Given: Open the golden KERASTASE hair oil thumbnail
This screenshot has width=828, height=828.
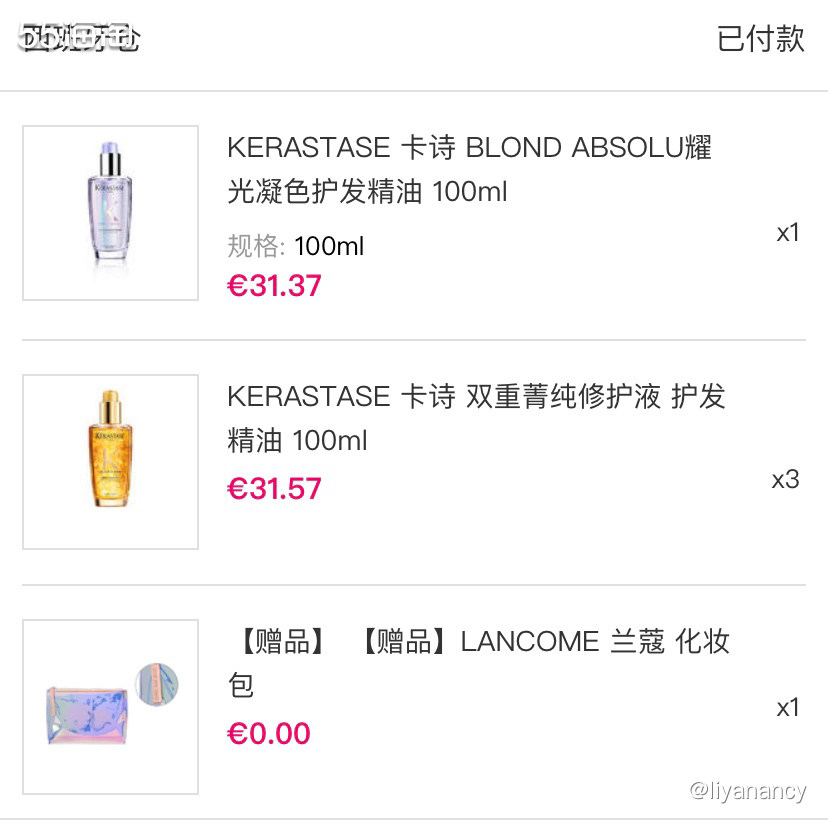Looking at the screenshot, I should (110, 461).
